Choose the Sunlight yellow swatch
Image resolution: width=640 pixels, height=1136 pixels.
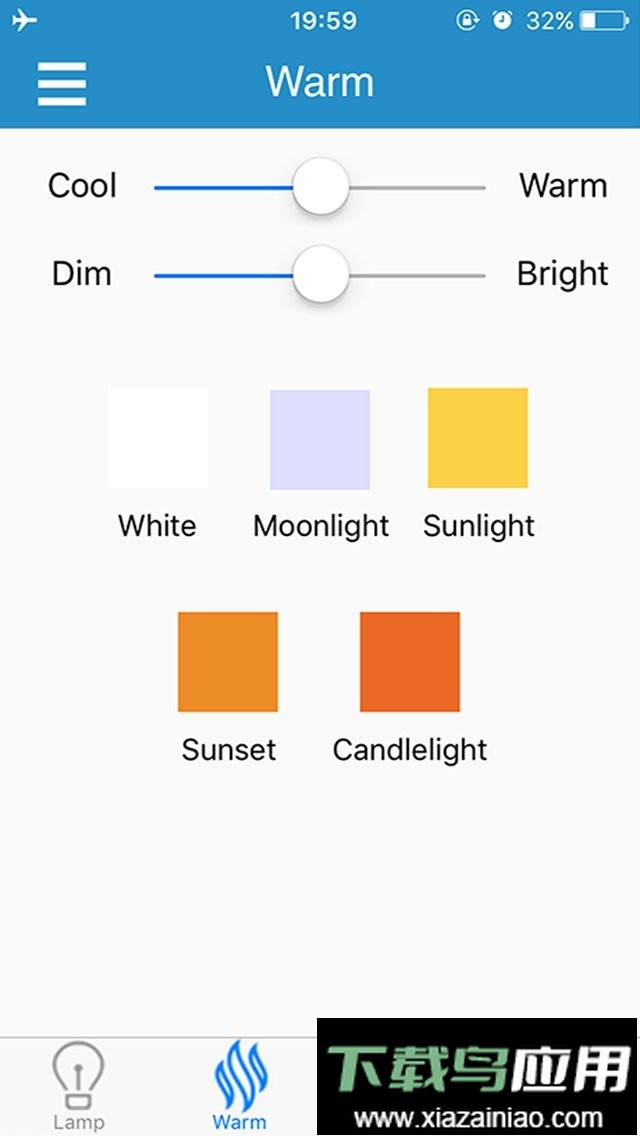click(478, 438)
